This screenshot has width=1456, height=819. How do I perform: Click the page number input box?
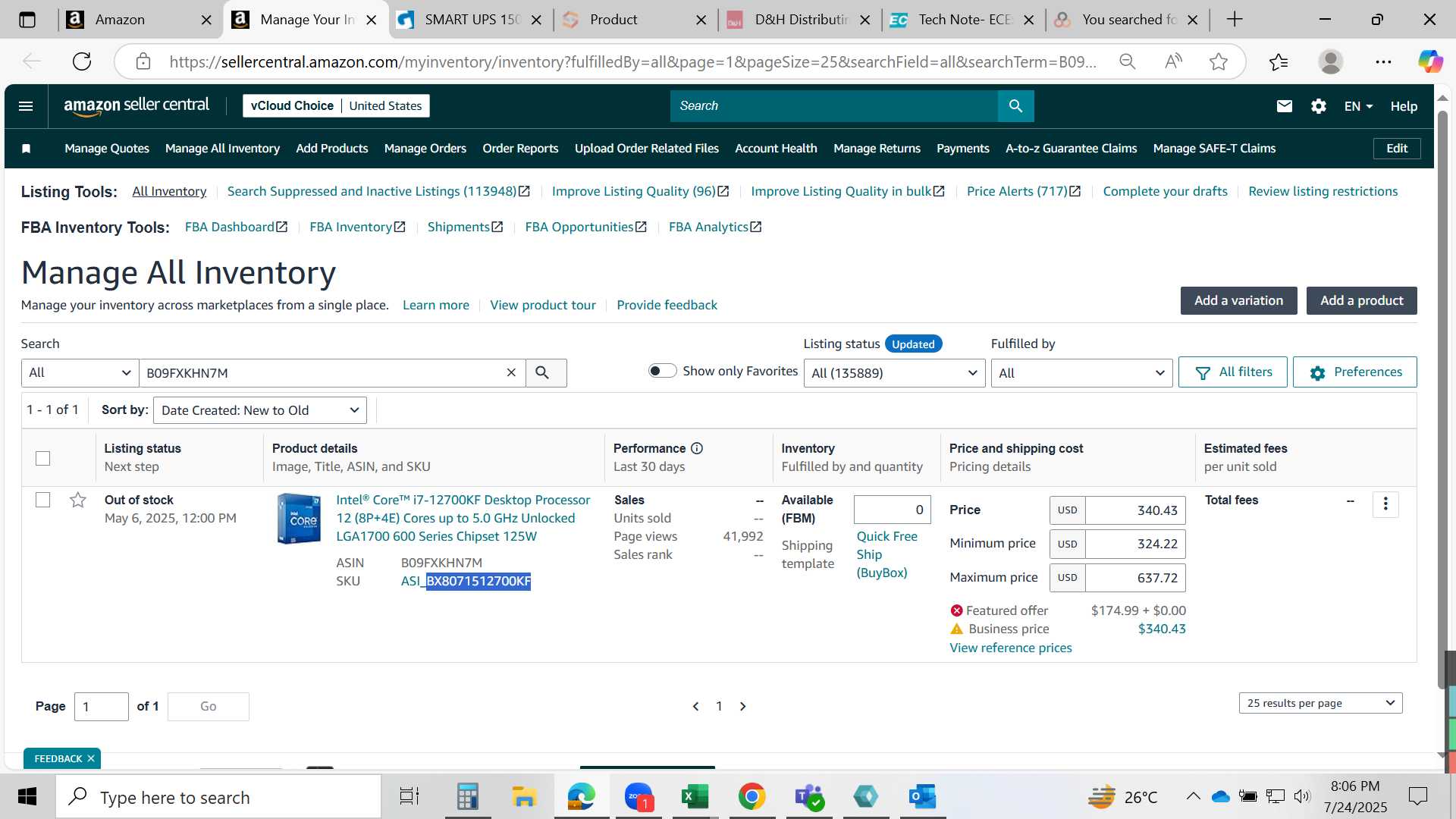[101, 707]
